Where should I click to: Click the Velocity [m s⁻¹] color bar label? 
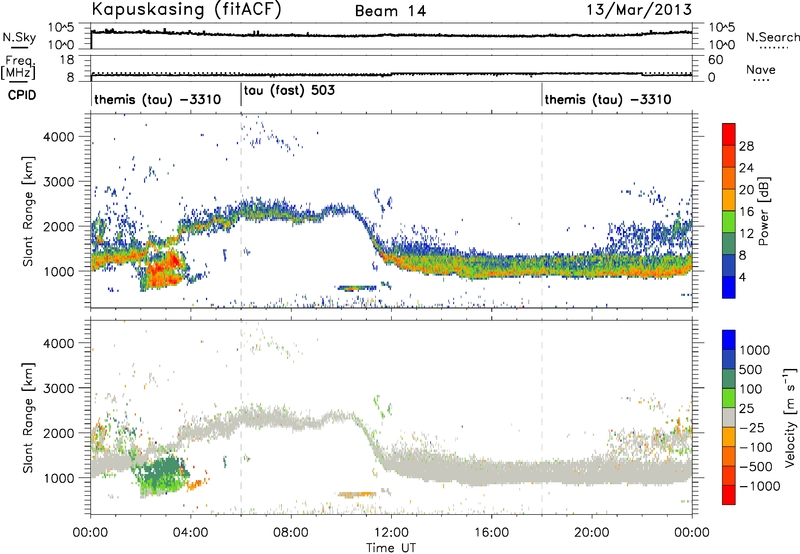[790, 417]
